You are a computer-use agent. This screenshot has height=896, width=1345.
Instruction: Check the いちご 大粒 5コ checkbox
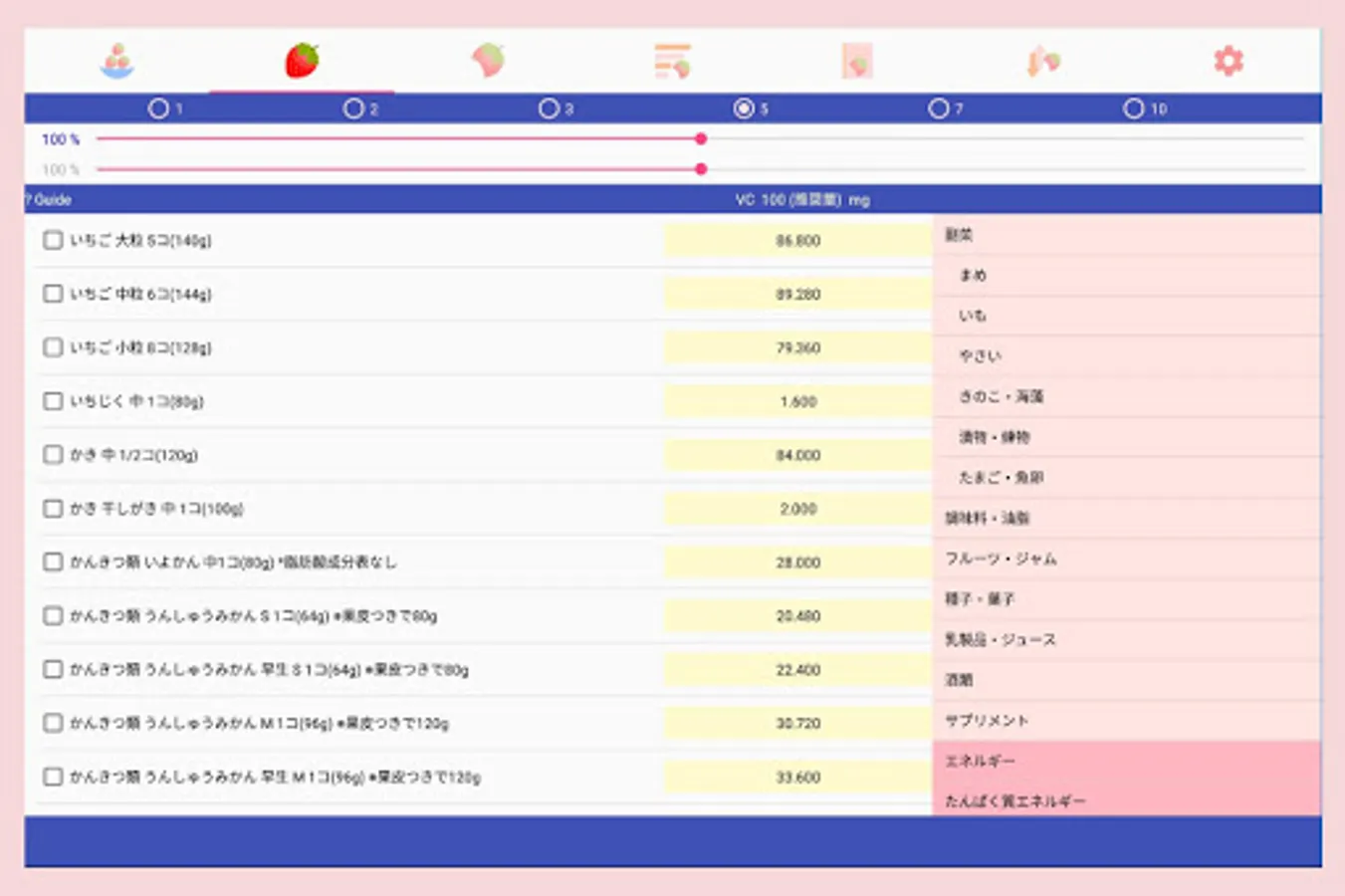coord(52,239)
